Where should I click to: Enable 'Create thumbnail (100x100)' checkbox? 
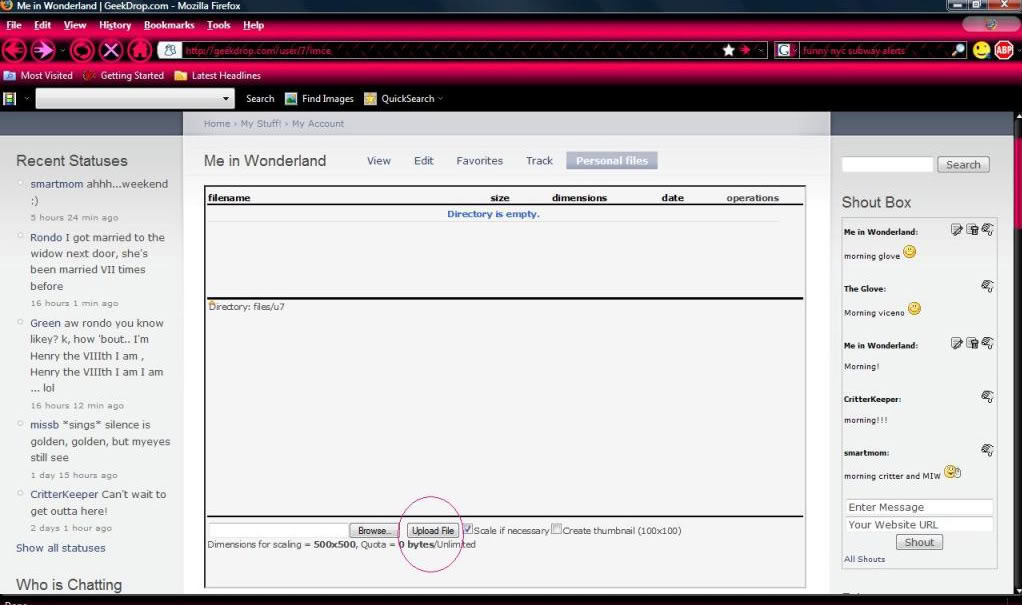[556, 529]
